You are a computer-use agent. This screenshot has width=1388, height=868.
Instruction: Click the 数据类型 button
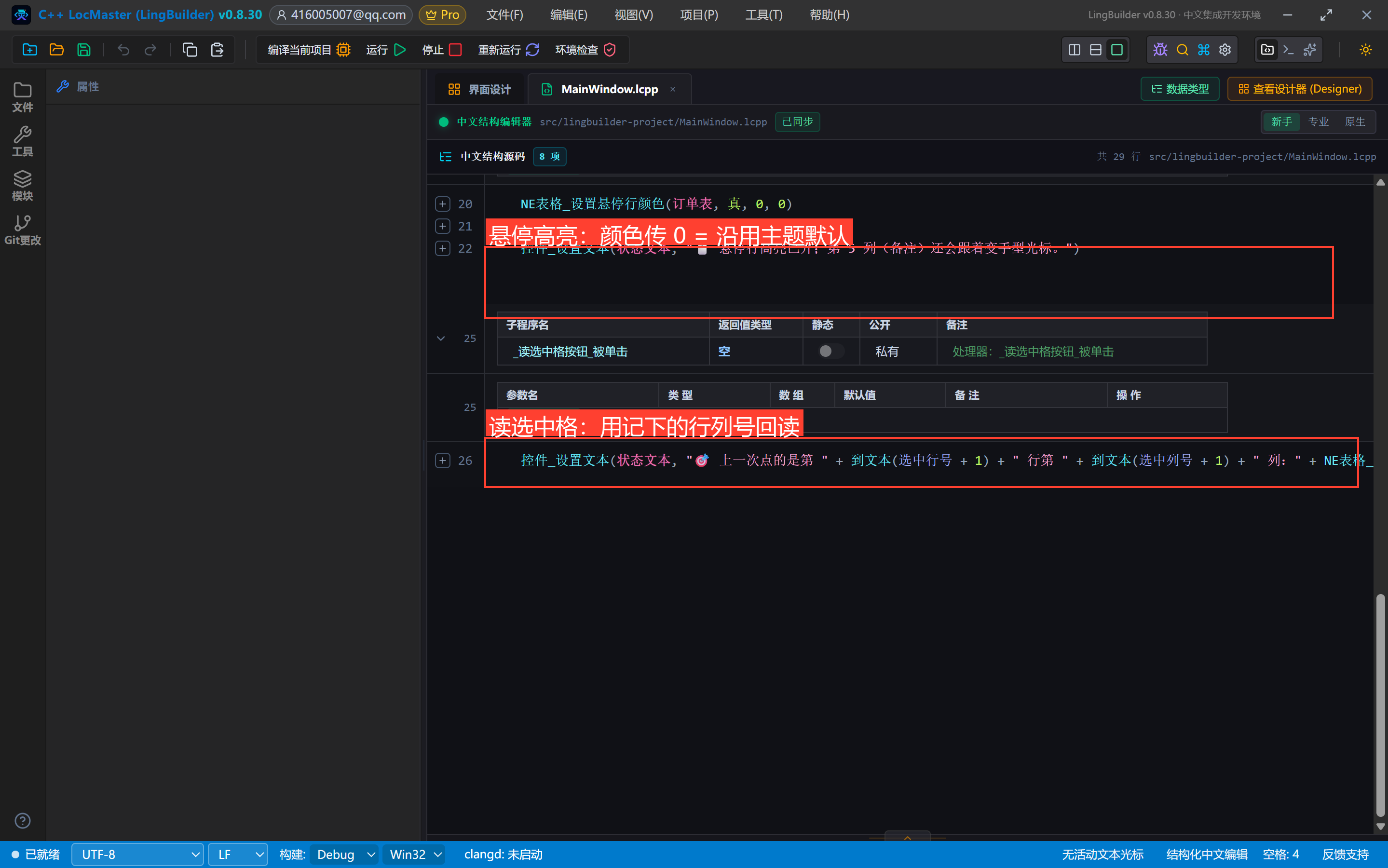pos(1180,89)
